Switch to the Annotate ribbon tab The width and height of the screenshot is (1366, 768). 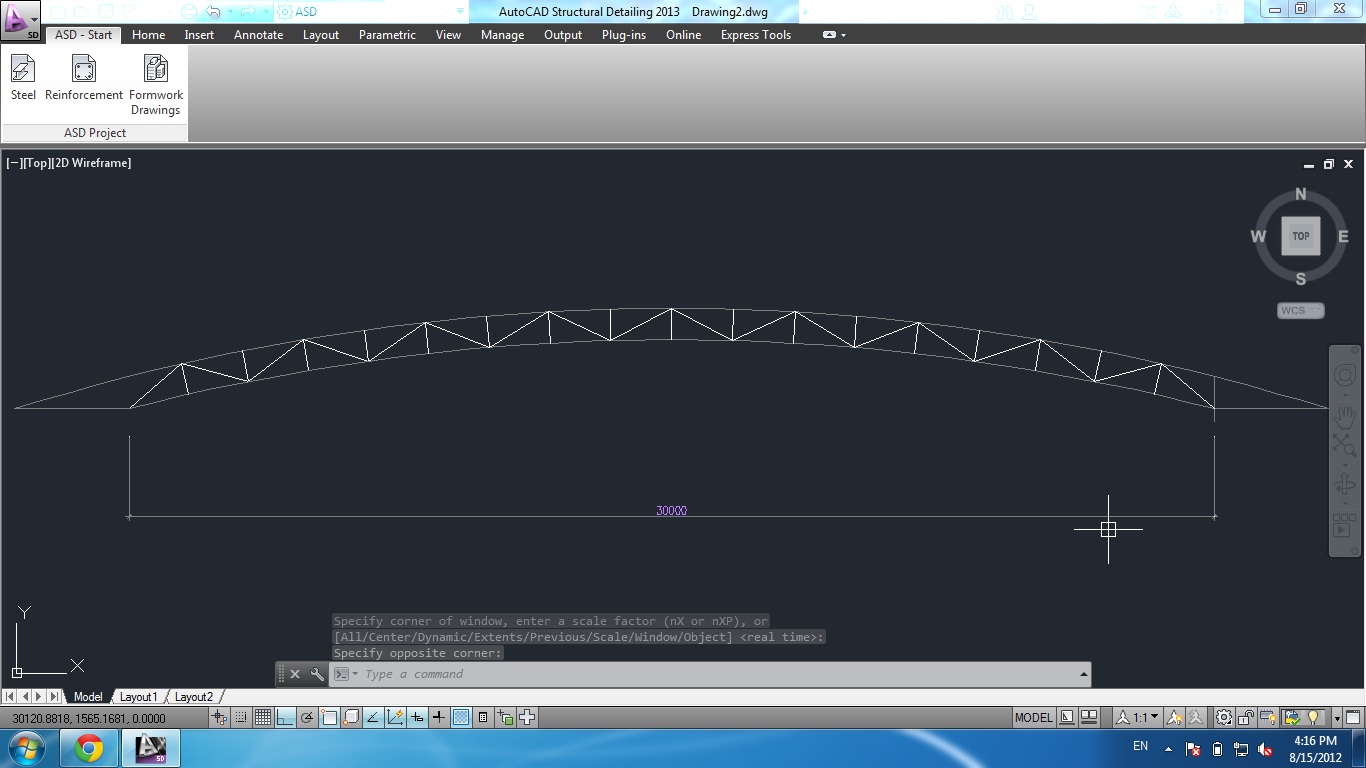coord(258,35)
